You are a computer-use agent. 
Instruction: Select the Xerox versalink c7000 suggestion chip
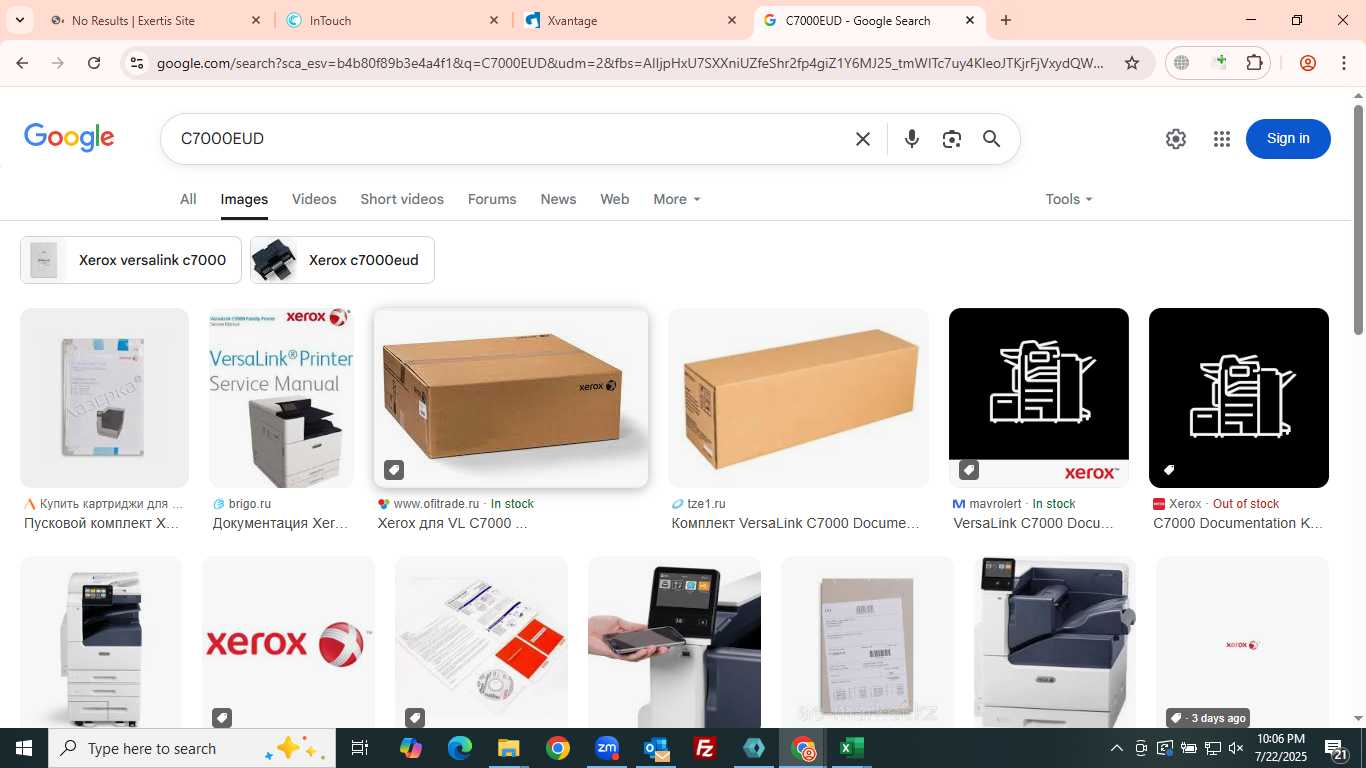[131, 260]
